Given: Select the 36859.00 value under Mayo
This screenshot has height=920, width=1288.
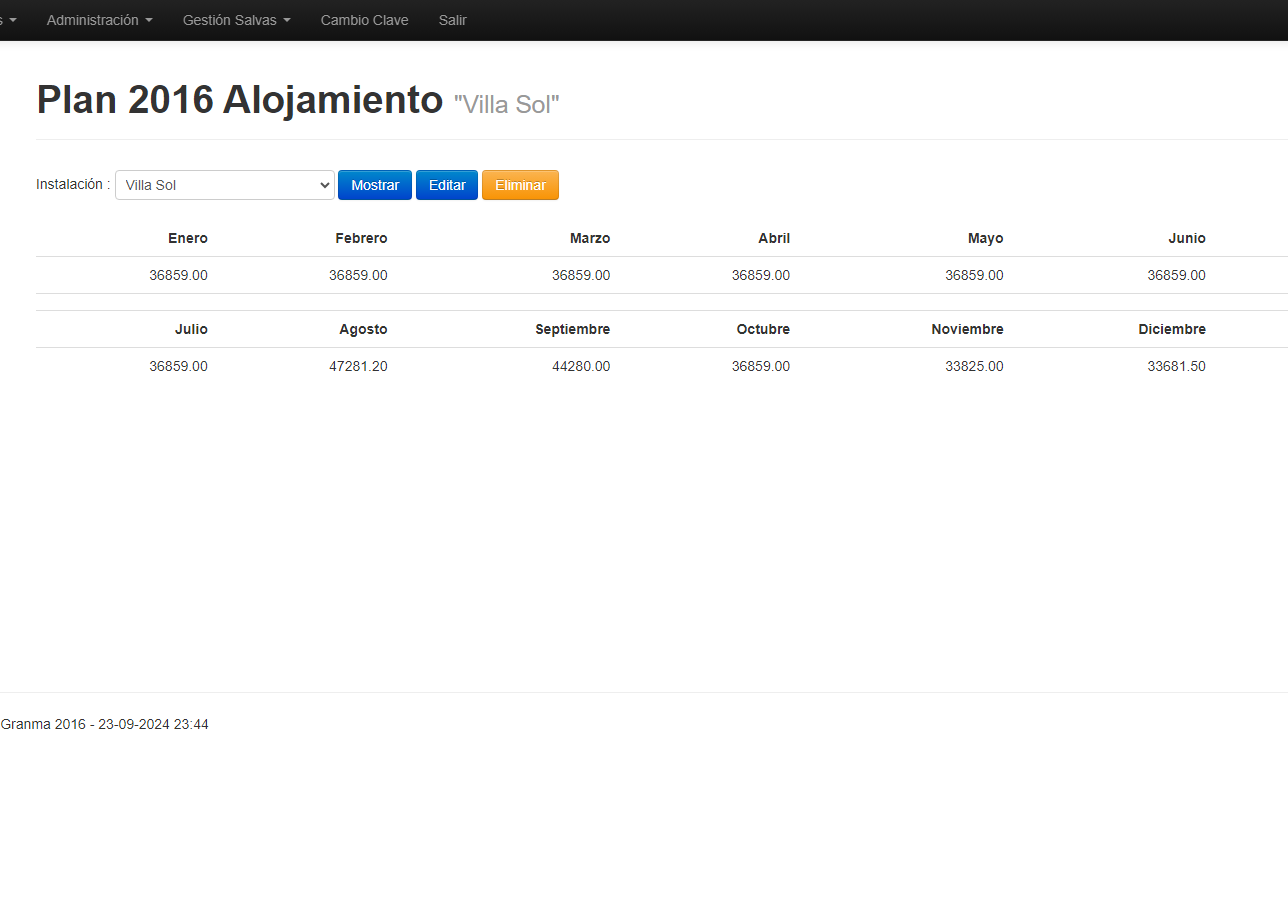Looking at the screenshot, I should pyautogui.click(x=974, y=275).
